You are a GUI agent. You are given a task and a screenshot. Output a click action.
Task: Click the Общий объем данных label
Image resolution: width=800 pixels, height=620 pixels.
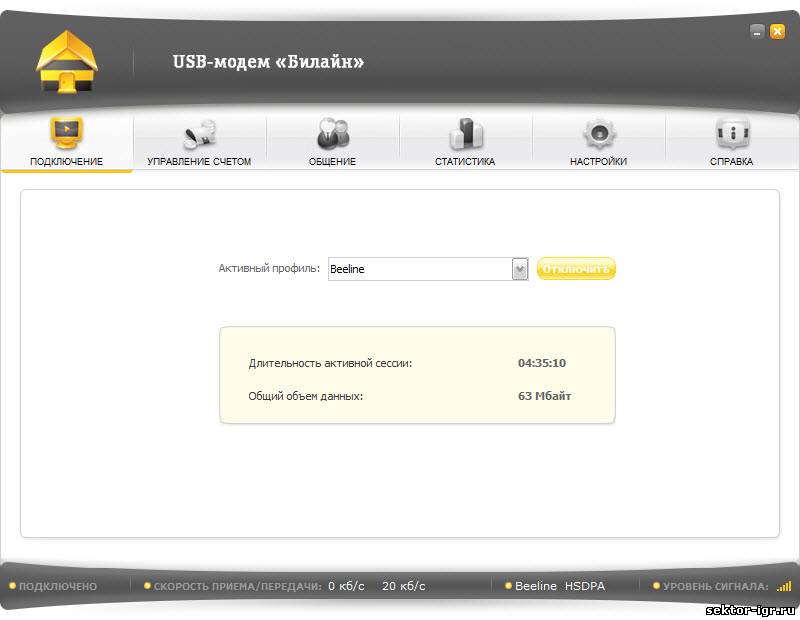306,396
